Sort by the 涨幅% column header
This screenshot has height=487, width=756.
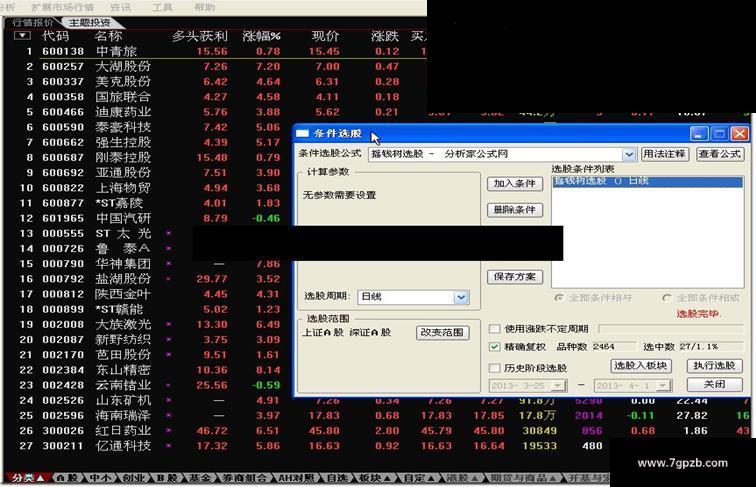261,36
